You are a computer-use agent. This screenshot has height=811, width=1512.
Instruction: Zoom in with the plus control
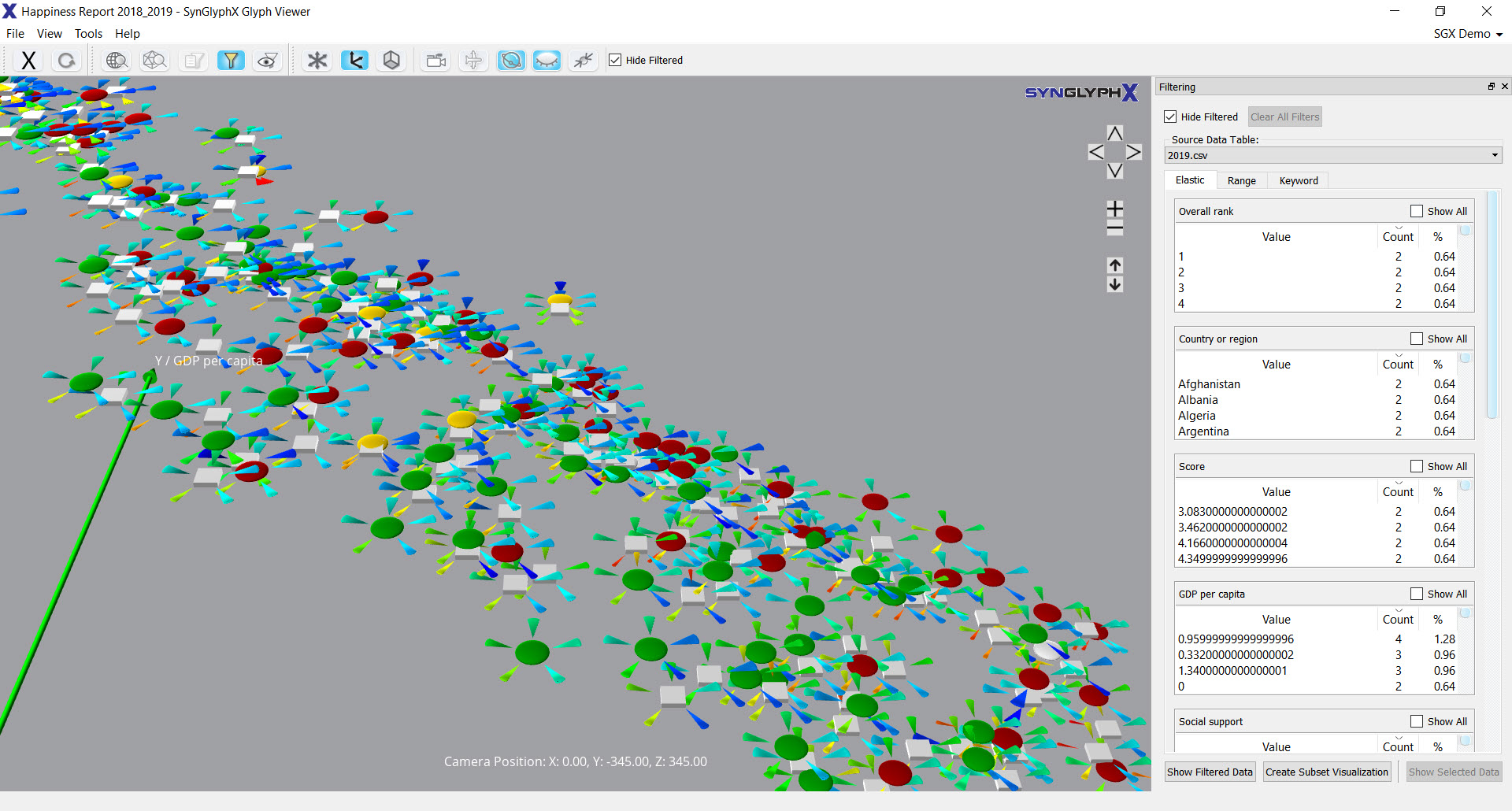click(x=1115, y=209)
